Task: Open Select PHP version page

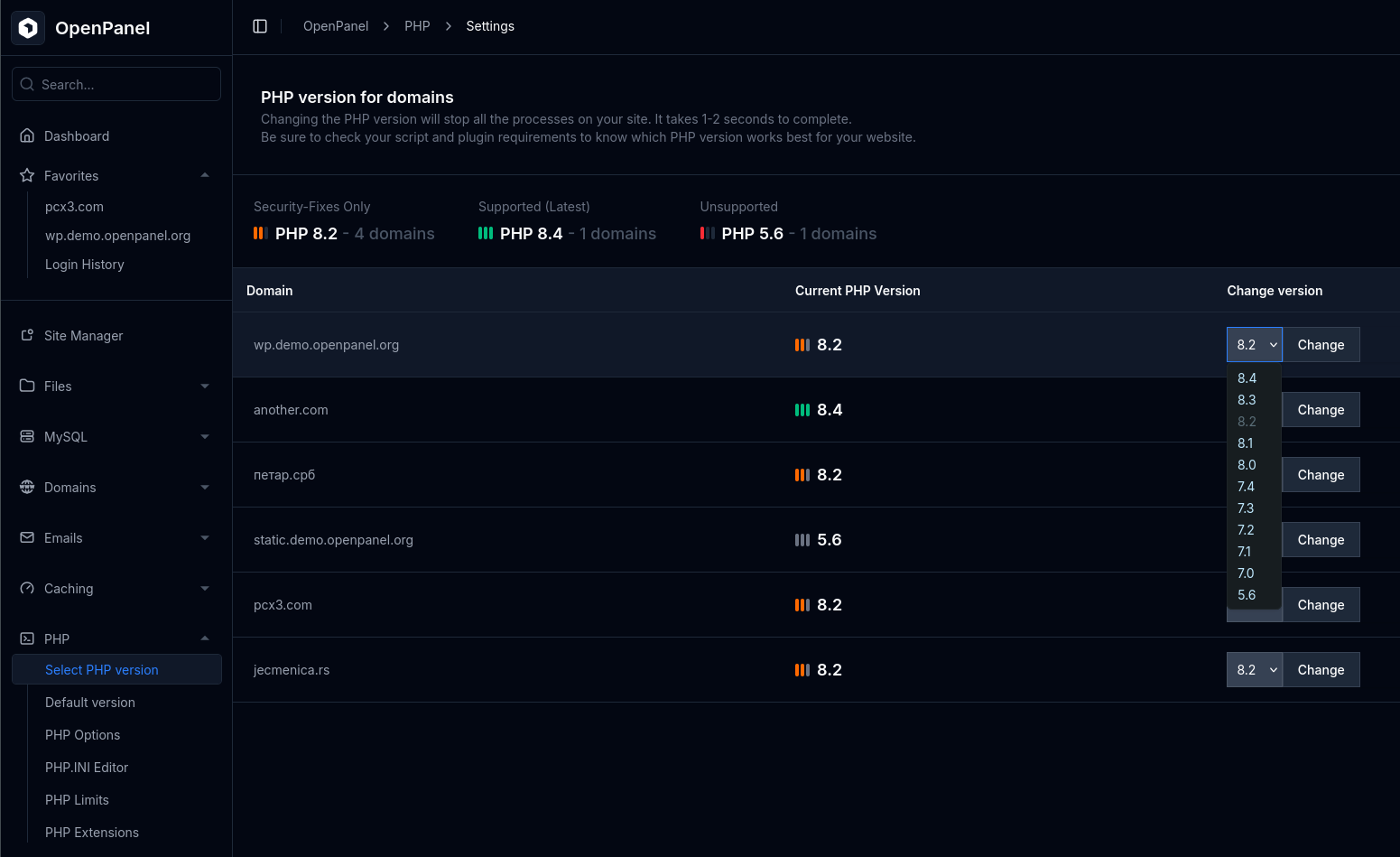Action: point(116,669)
